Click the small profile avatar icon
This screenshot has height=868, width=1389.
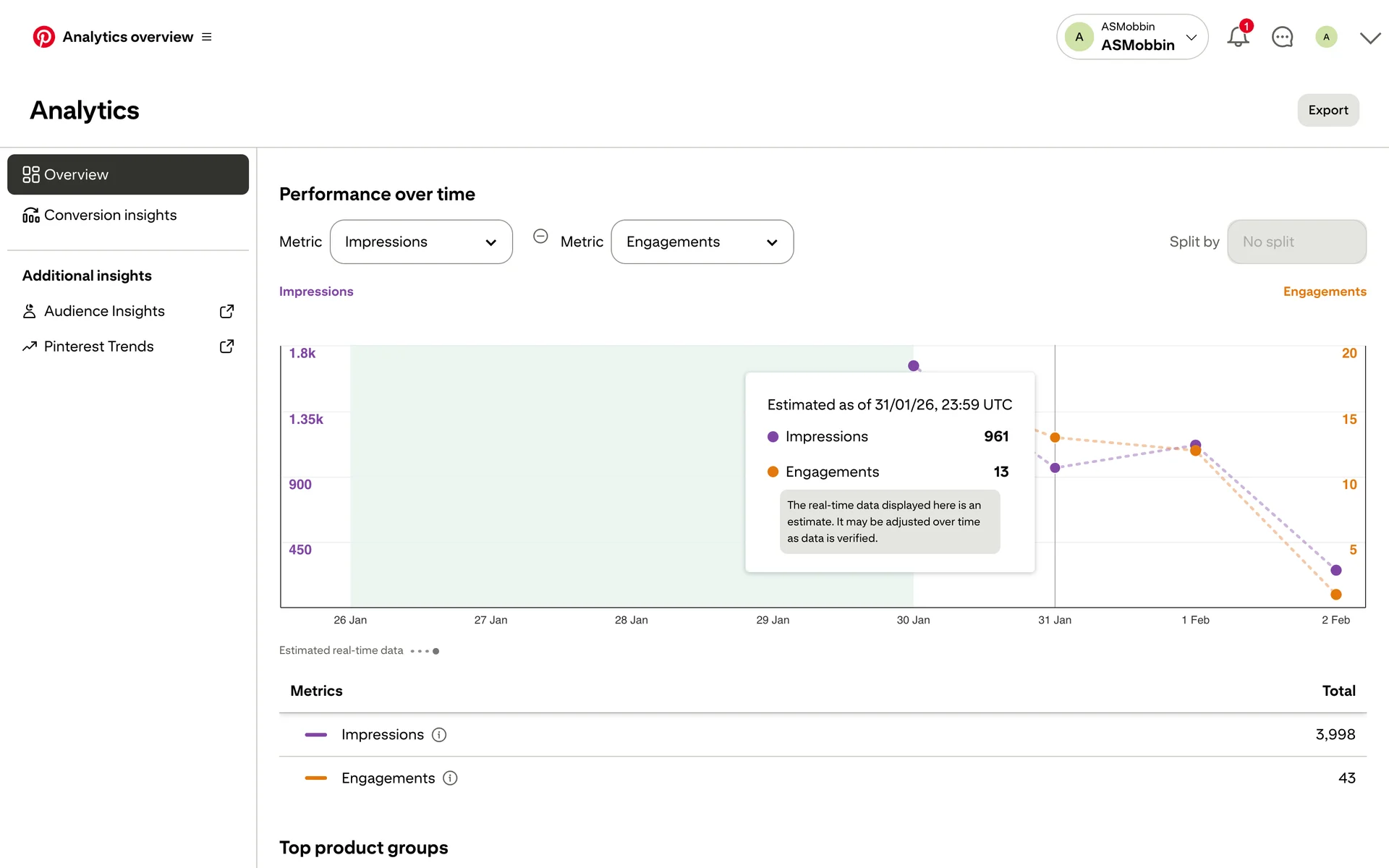coord(1326,37)
